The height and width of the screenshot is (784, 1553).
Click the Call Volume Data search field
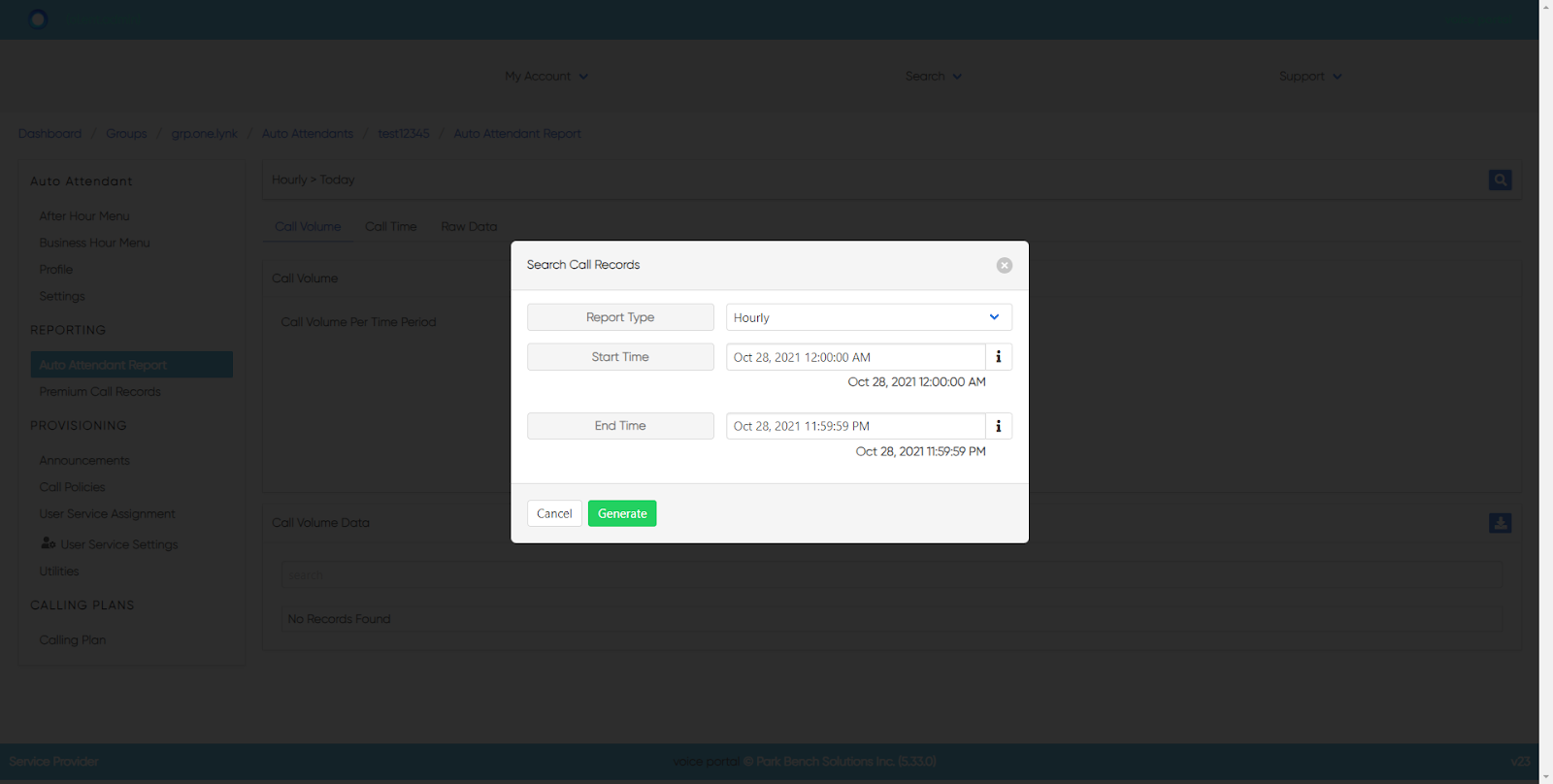pos(892,575)
